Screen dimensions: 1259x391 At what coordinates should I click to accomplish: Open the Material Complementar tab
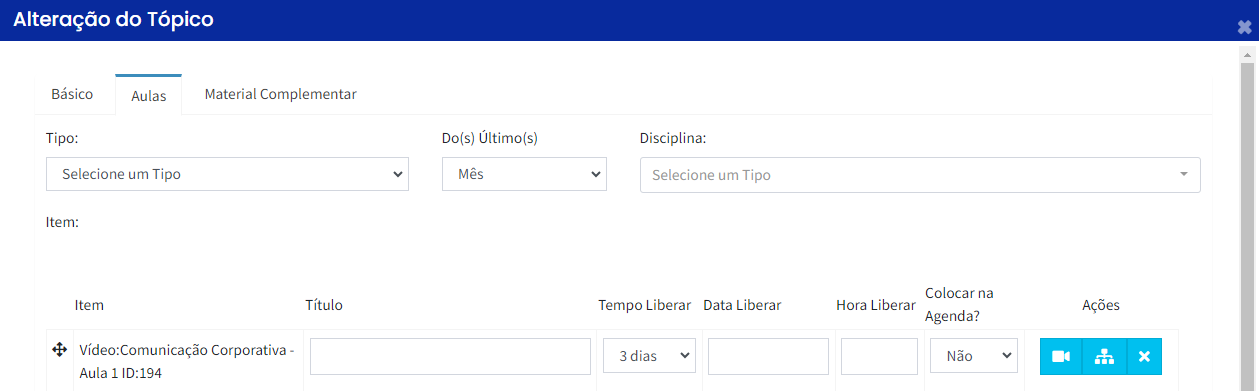pyautogui.click(x=280, y=94)
